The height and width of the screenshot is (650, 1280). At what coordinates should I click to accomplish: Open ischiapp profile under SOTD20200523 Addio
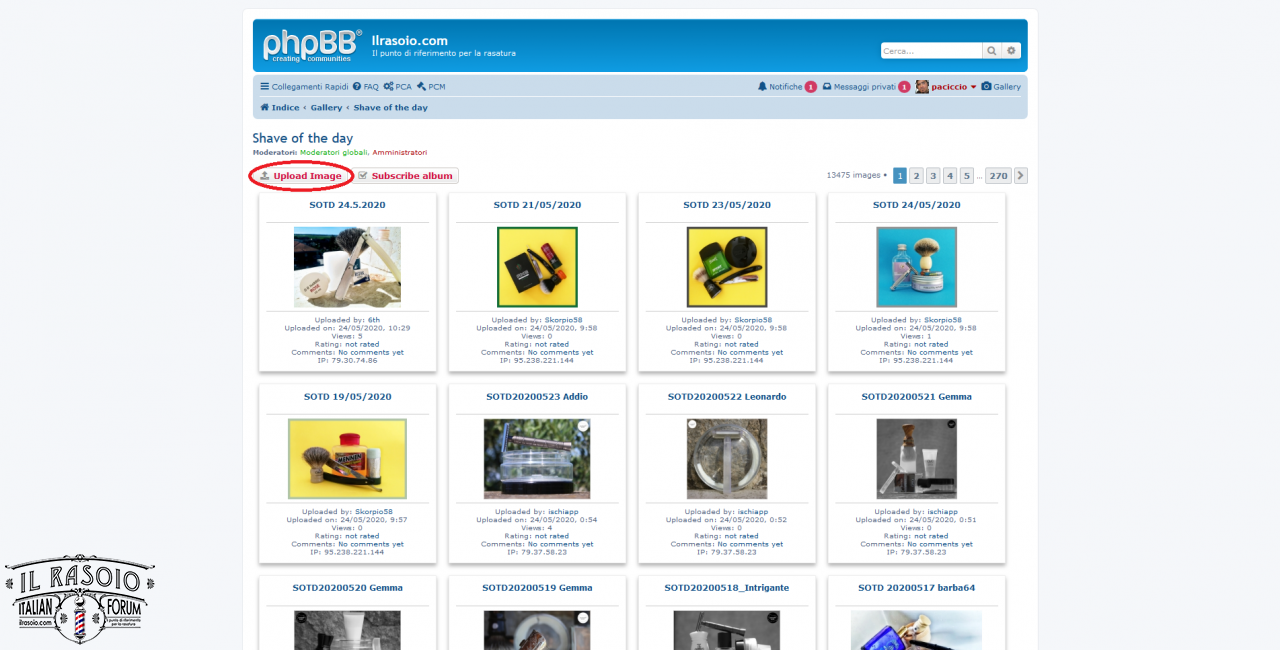tap(563, 512)
